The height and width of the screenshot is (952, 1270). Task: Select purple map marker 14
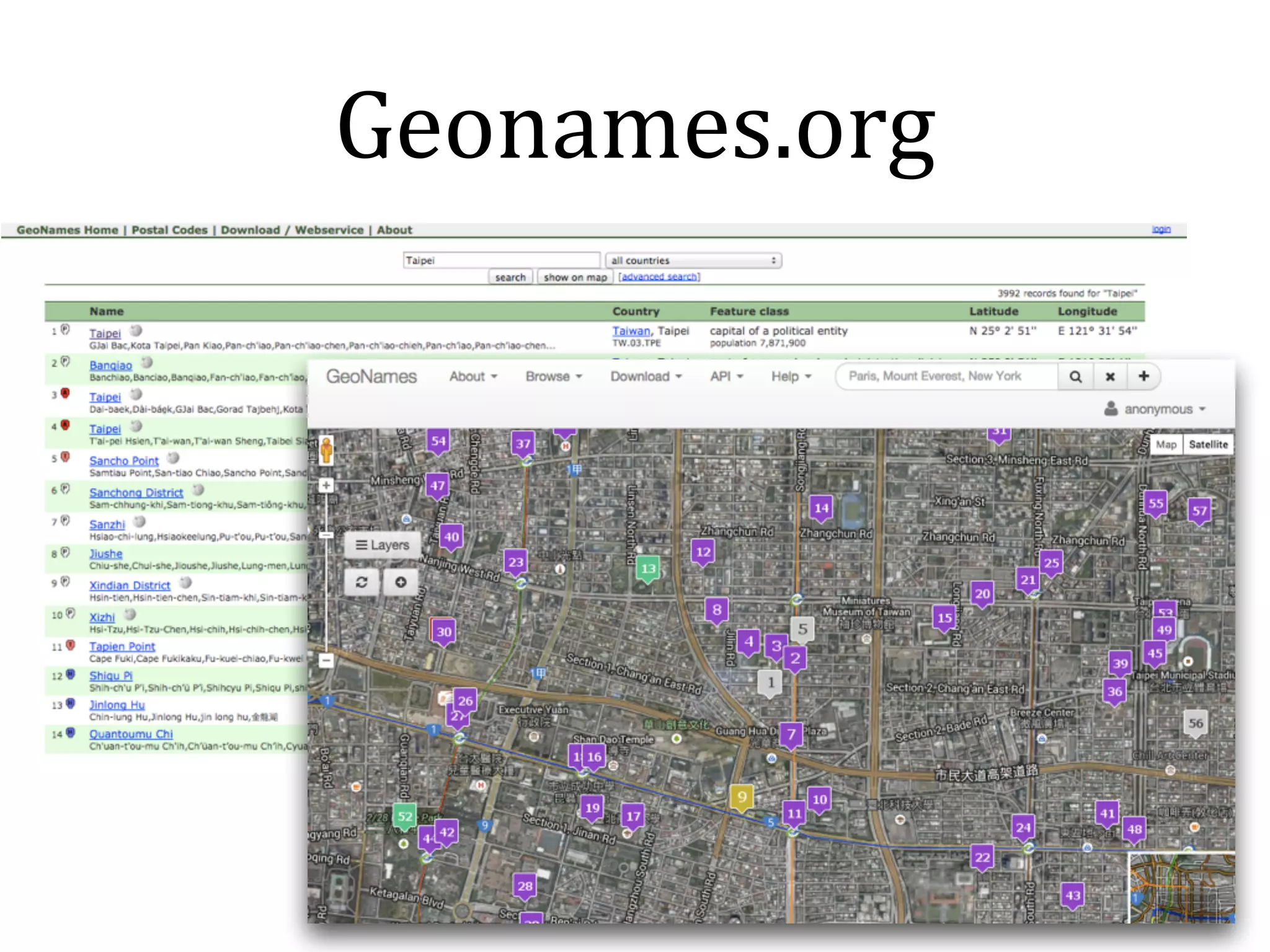point(821,509)
